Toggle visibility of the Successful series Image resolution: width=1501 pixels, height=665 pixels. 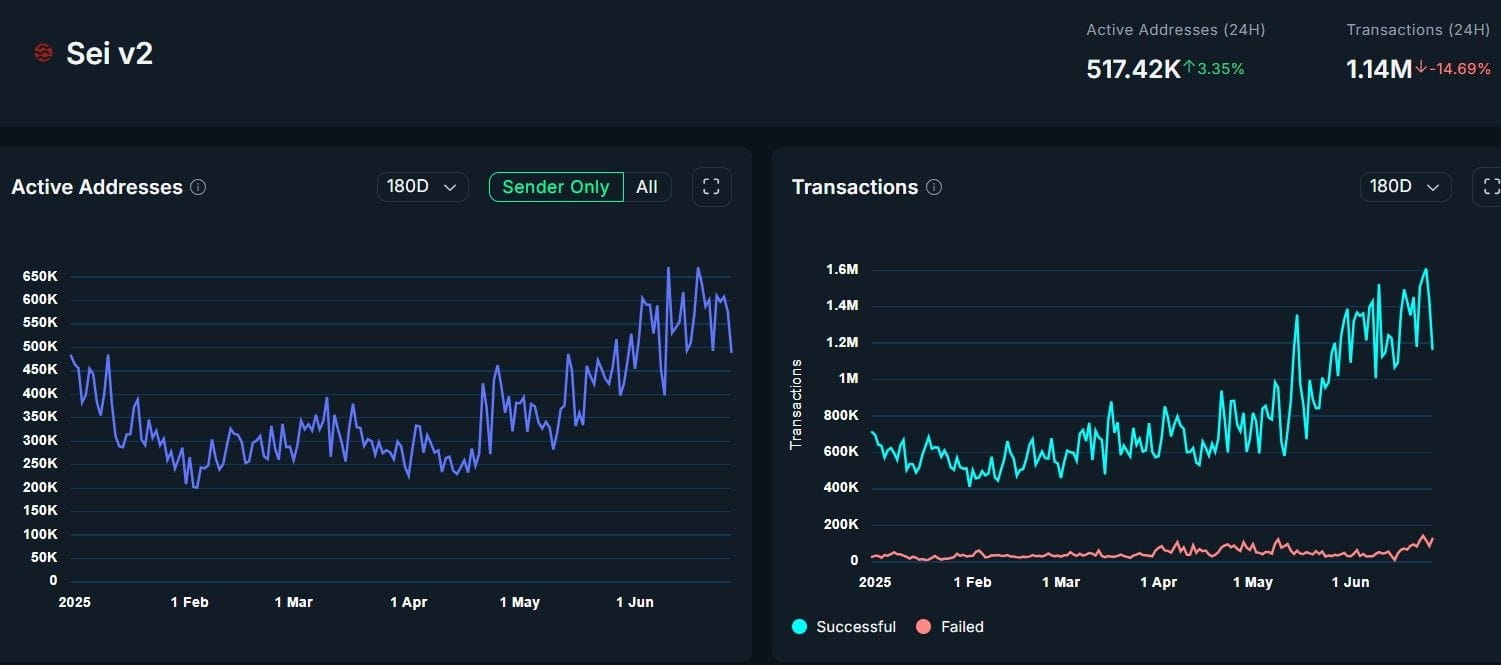[845, 627]
